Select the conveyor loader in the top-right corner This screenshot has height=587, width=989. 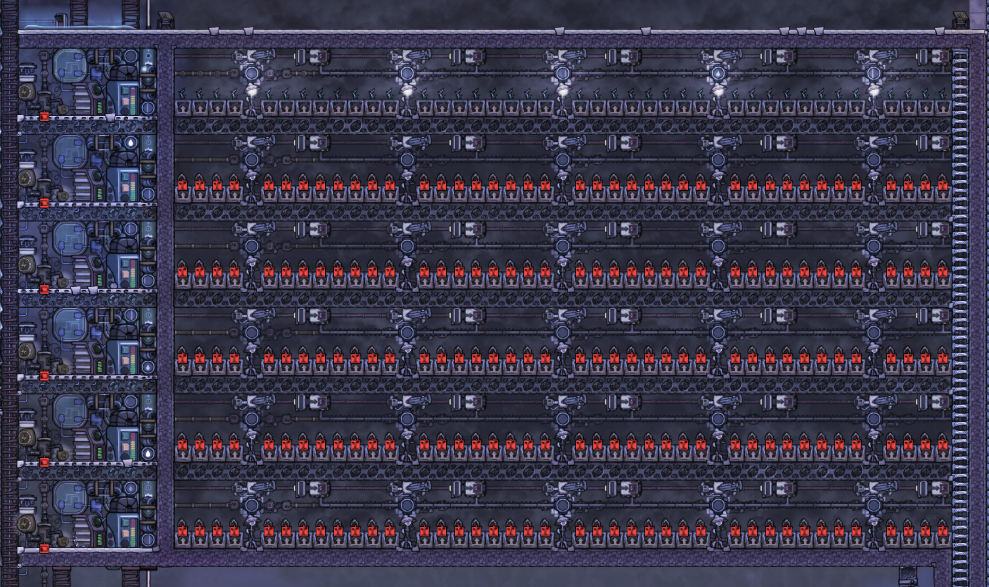941,57
